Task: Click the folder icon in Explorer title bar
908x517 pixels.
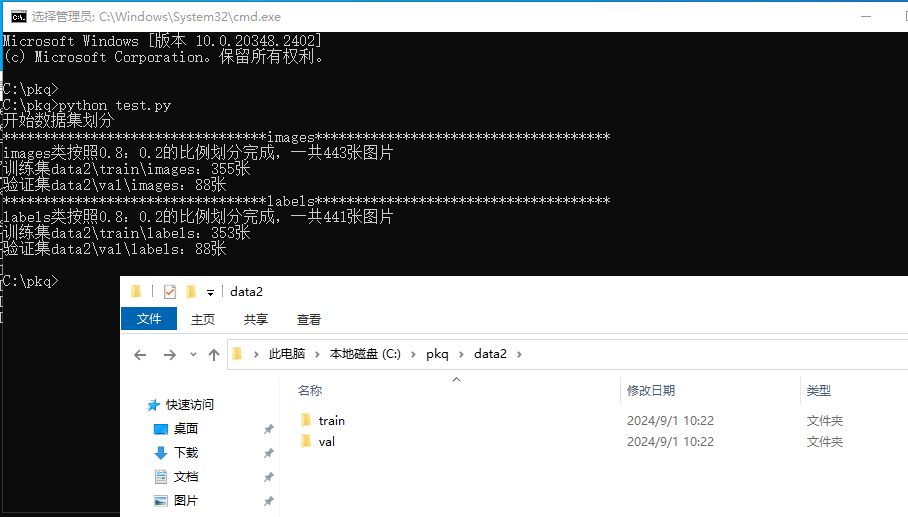Action: [136, 291]
